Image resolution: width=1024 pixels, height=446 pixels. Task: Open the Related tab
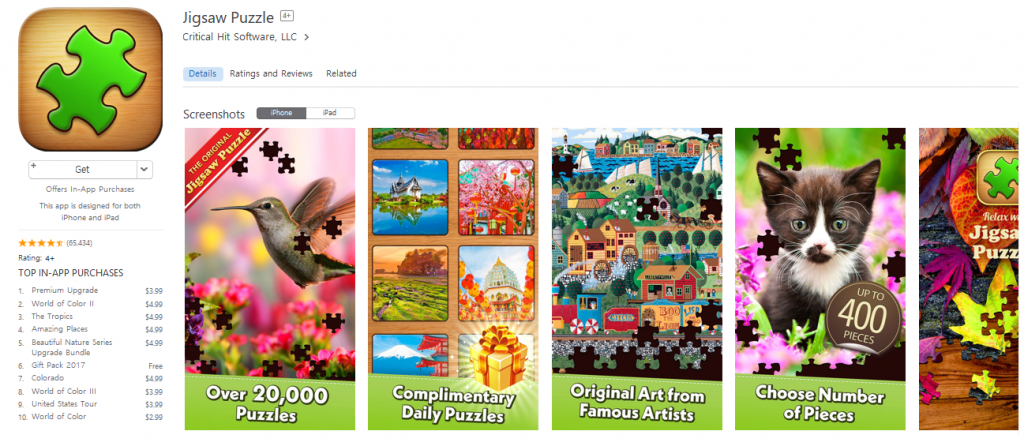coord(342,74)
